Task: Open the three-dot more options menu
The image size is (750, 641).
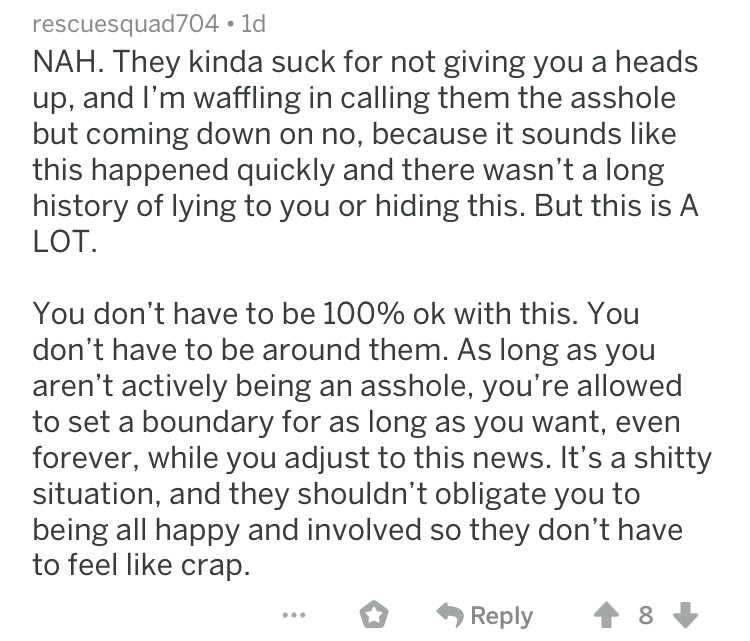Action: [294, 615]
